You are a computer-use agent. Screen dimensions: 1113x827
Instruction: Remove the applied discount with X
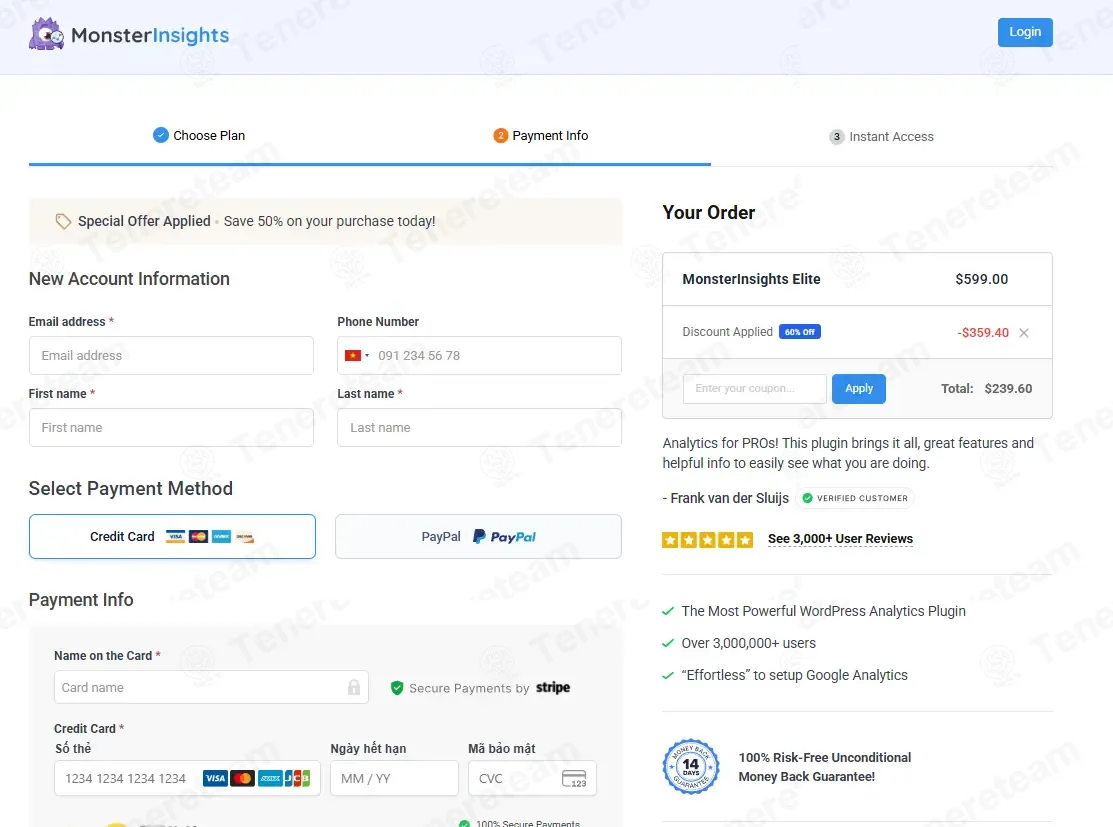(x=1024, y=333)
